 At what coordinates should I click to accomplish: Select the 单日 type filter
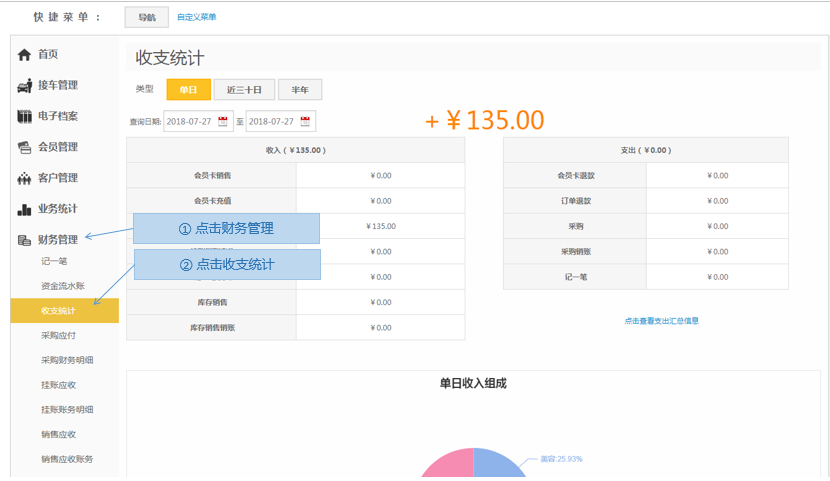[x=188, y=90]
